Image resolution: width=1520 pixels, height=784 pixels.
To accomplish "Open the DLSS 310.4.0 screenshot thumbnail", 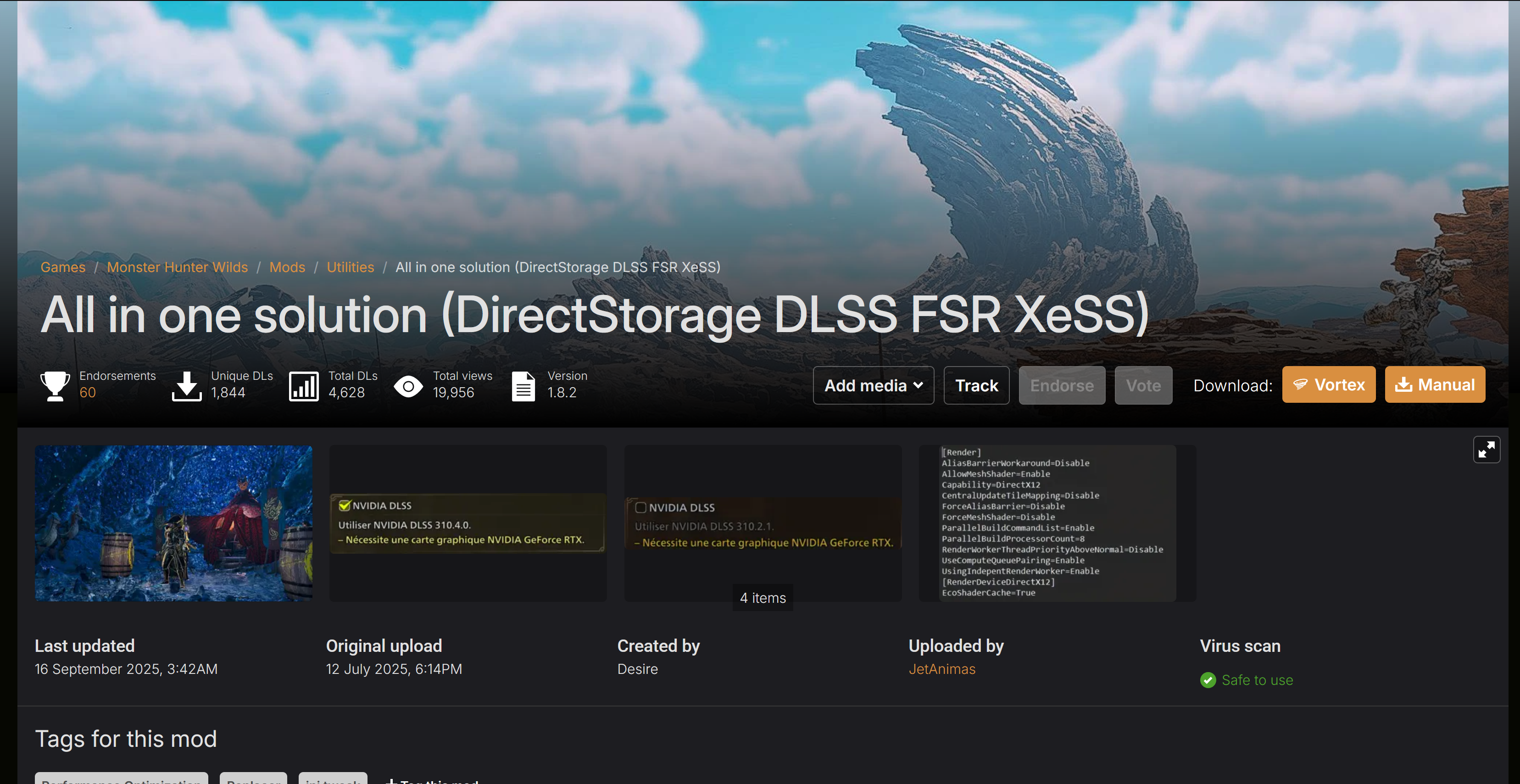I will coord(468,523).
